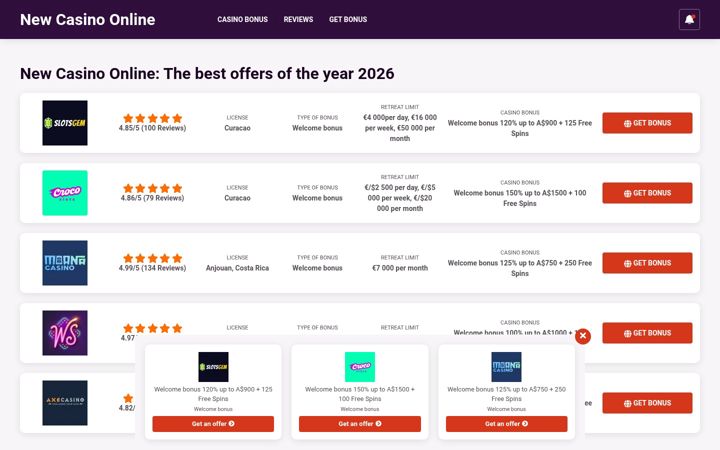720x450 pixels.
Task: Click the Axe Casino logo
Action: coord(65,403)
